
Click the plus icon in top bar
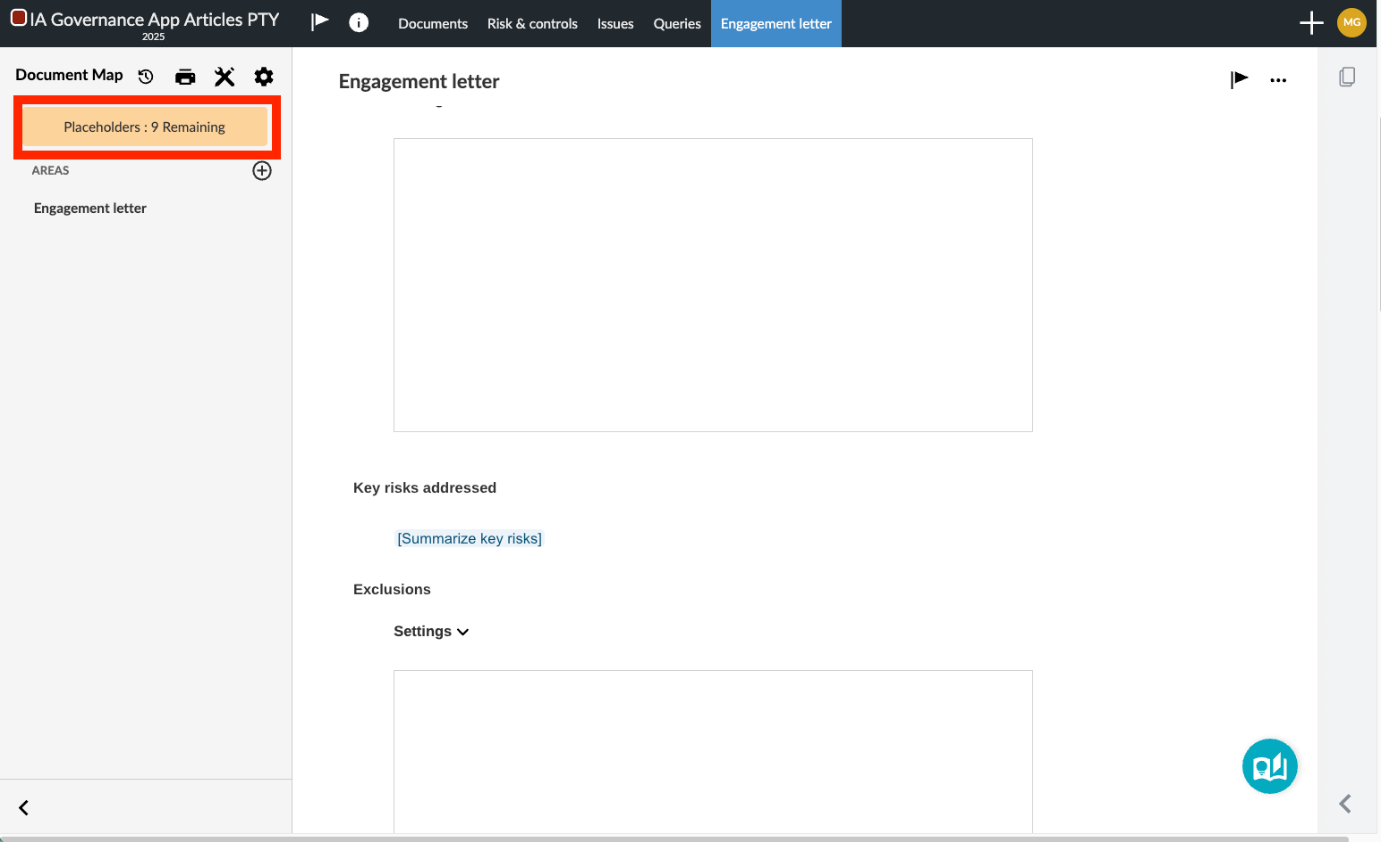coord(1311,23)
